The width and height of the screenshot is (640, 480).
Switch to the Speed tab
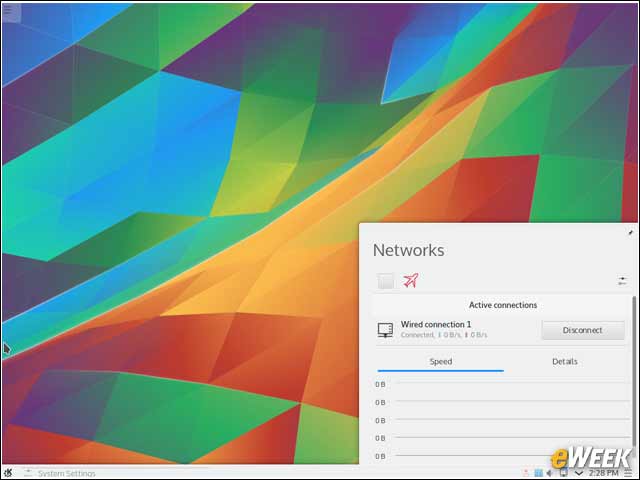click(x=440, y=362)
